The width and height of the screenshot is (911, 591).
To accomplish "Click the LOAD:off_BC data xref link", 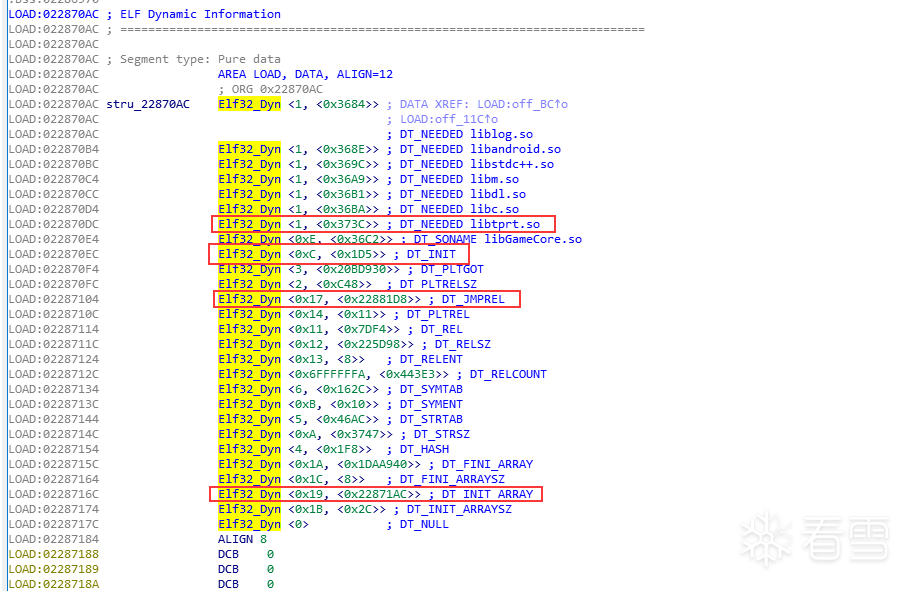I will pyautogui.click(x=522, y=104).
